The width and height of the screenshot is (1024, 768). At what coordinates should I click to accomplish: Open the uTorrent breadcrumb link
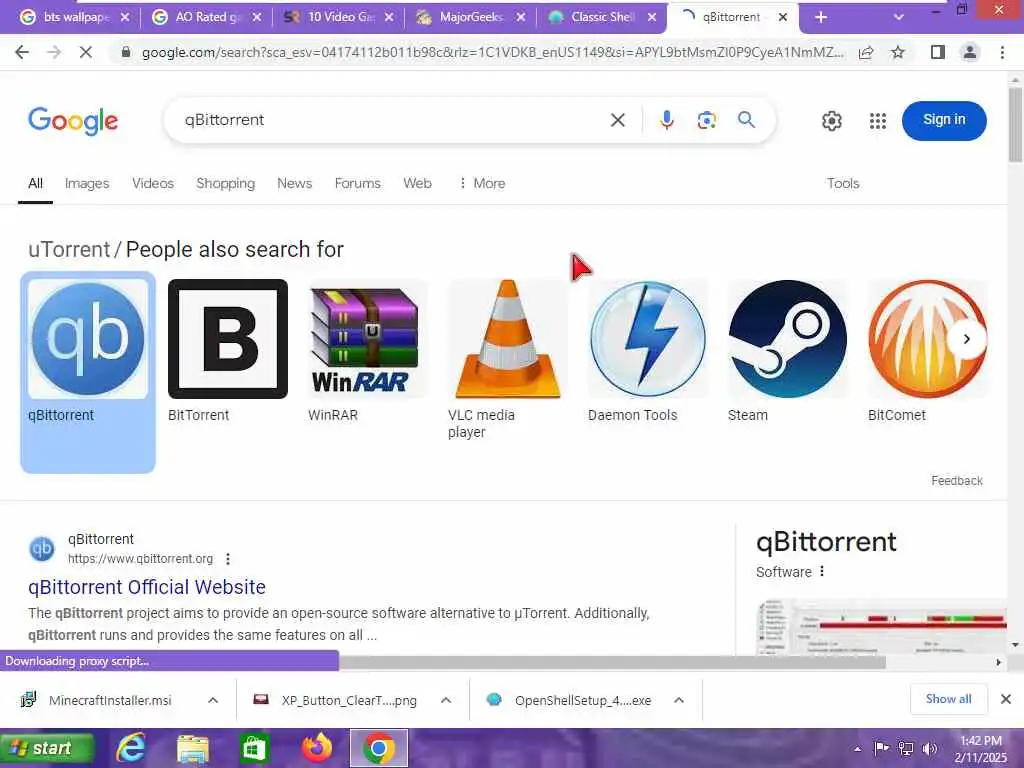pos(69,249)
